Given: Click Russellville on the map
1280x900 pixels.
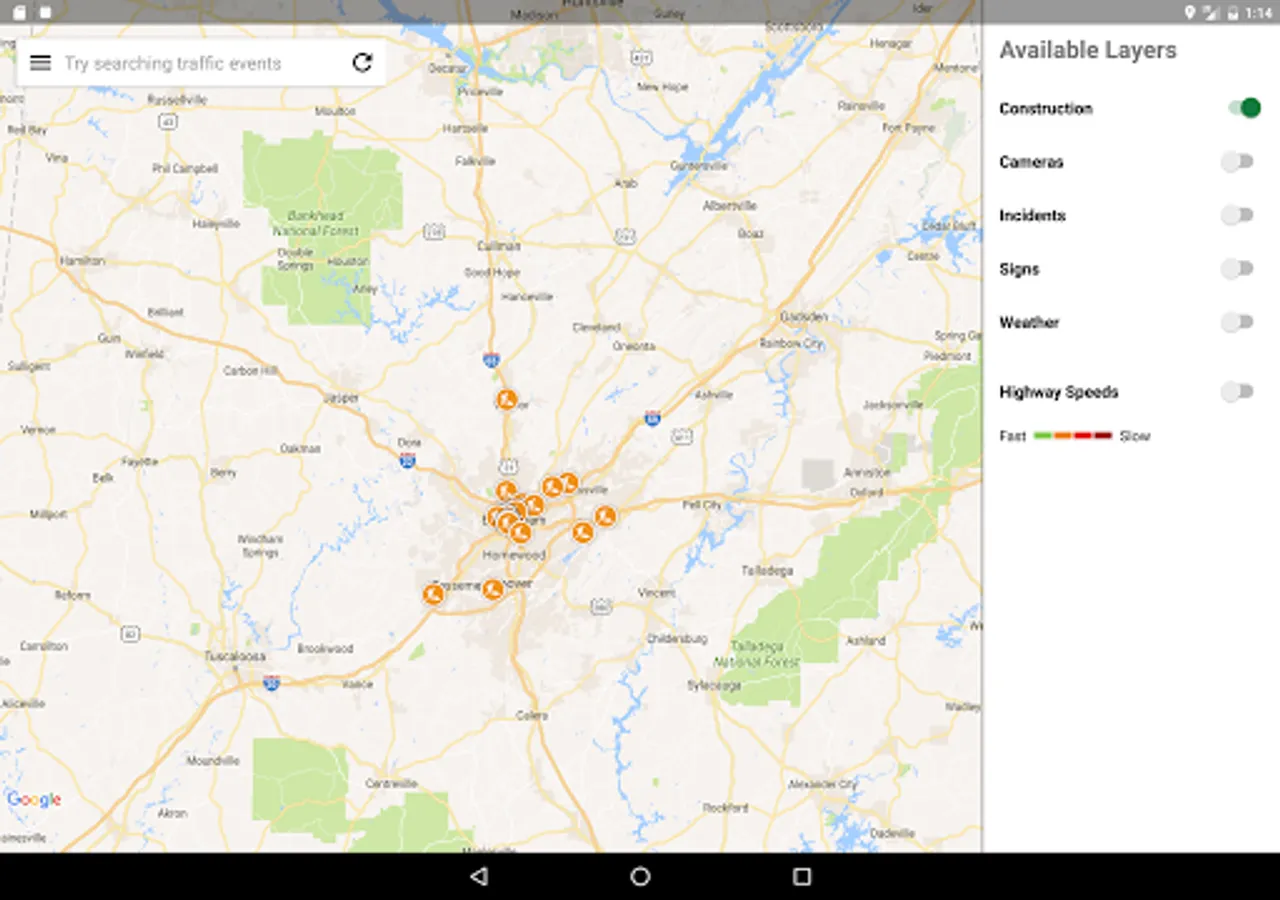Looking at the screenshot, I should pos(176,100).
